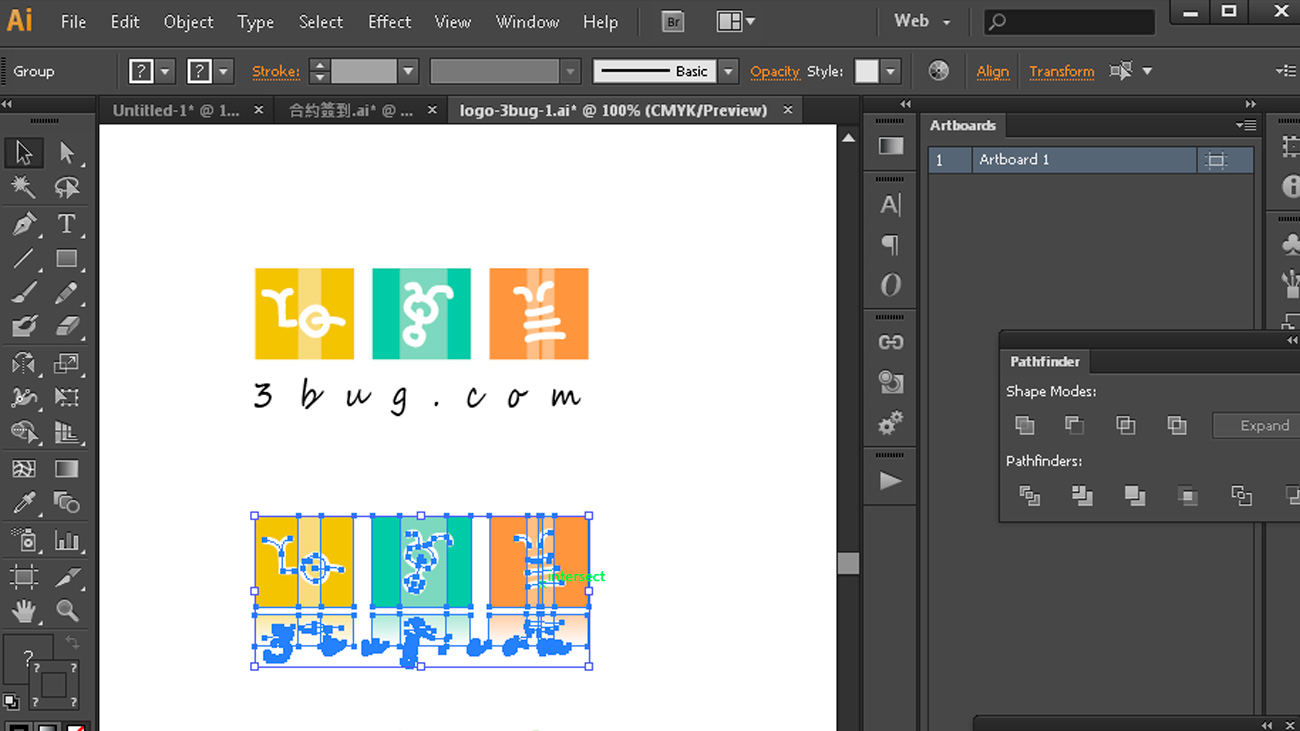Select the Eyedropper tool
Image resolution: width=1300 pixels, height=731 pixels.
click(23, 502)
